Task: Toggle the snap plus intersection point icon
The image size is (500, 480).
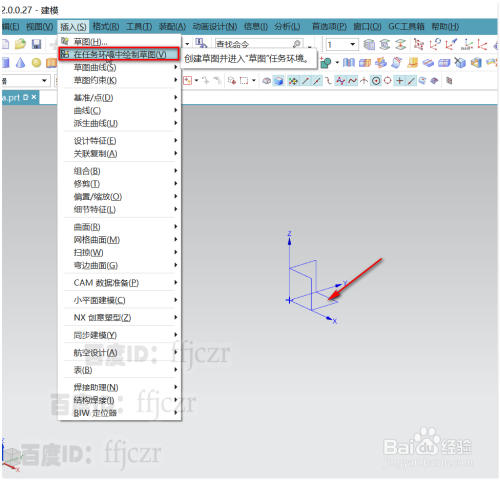Action: [399, 81]
